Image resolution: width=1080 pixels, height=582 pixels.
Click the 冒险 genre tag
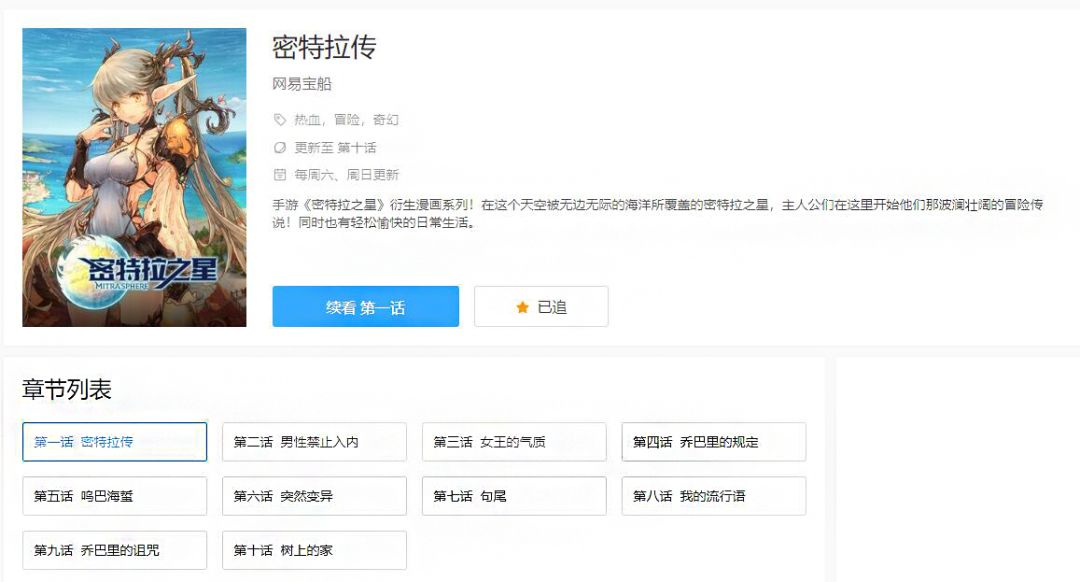click(x=346, y=120)
